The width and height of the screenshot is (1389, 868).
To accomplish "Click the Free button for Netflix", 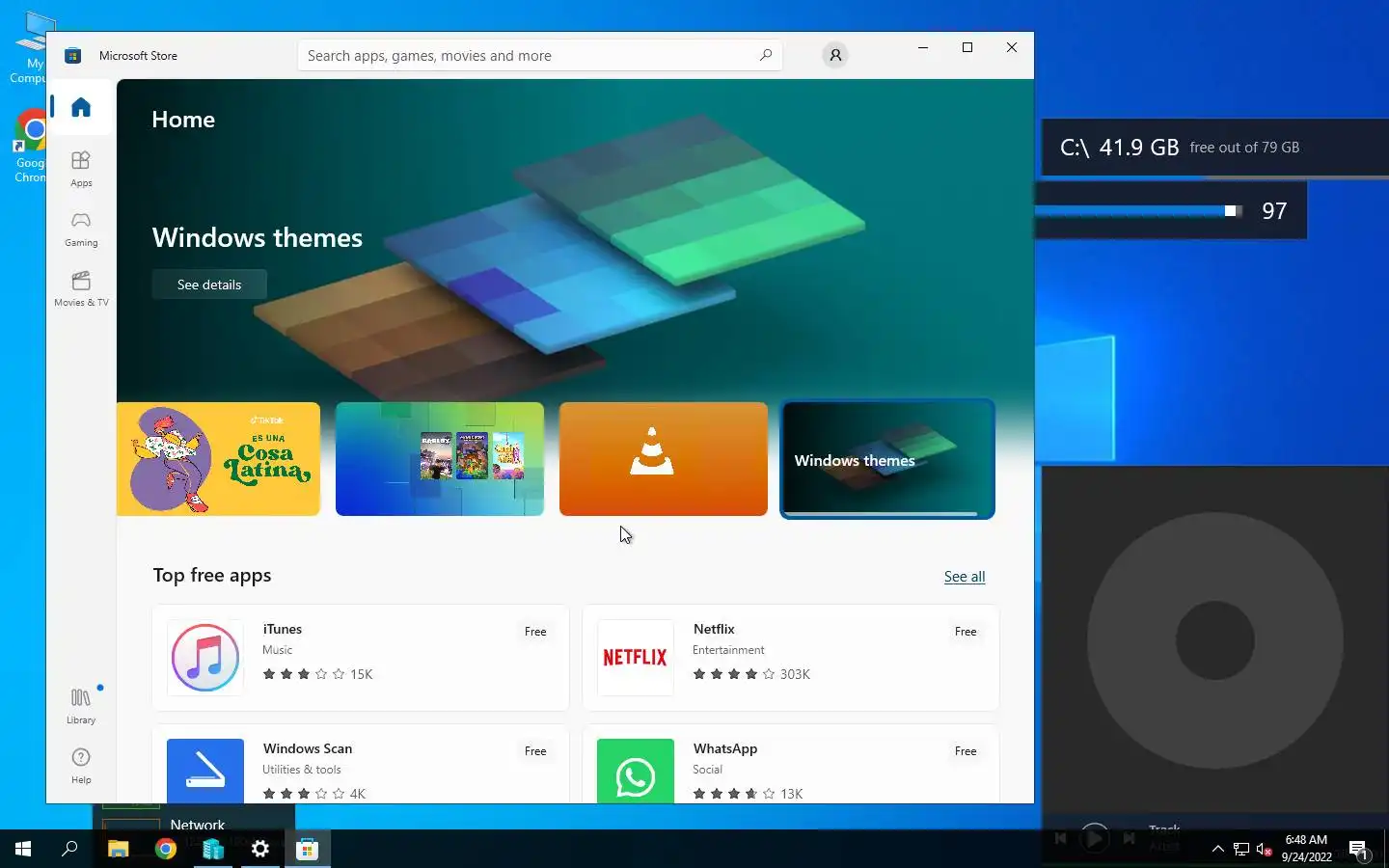I will (x=966, y=632).
